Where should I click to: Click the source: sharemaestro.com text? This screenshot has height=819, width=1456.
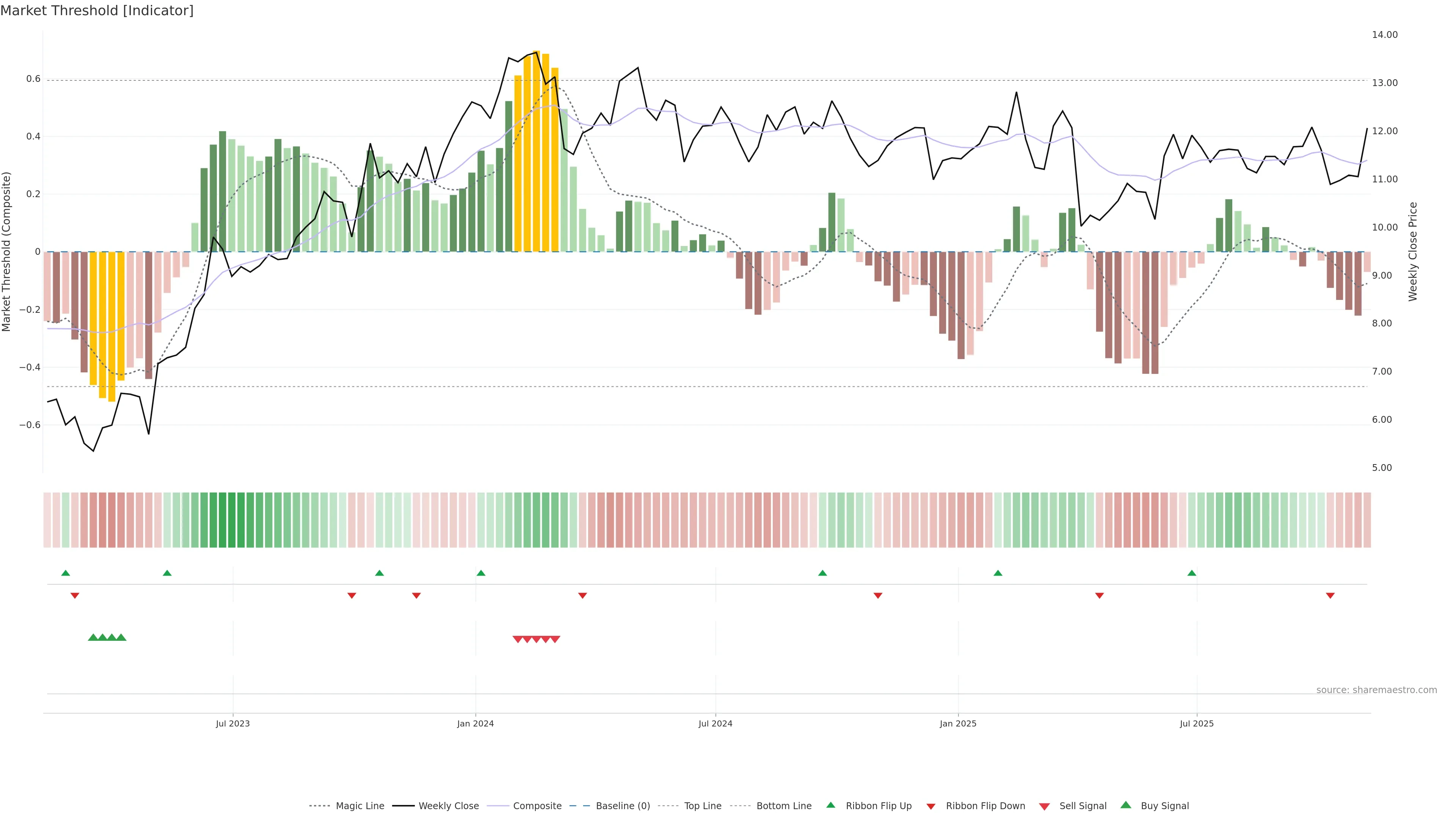pos(1376,690)
